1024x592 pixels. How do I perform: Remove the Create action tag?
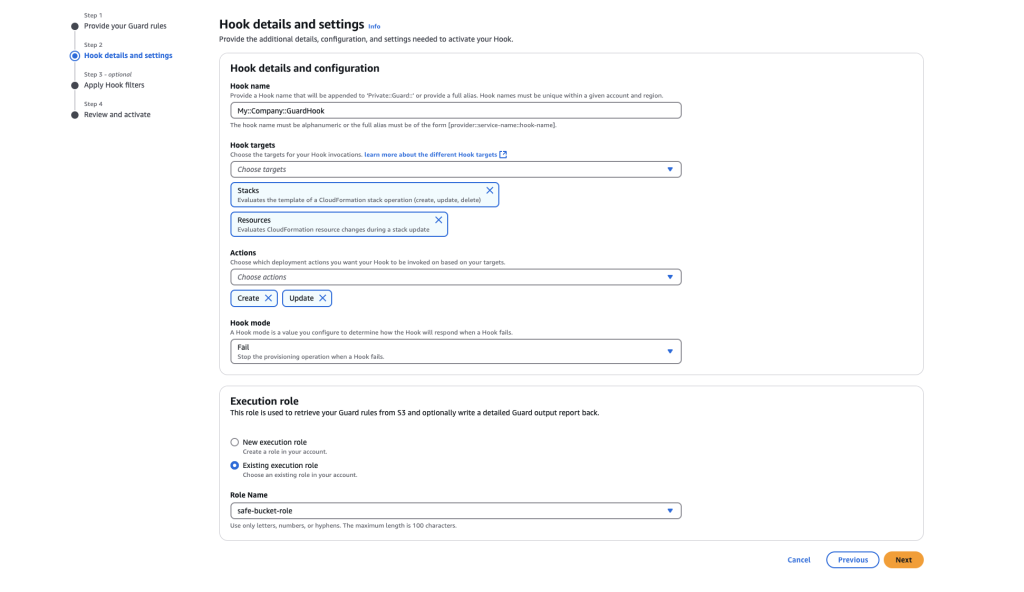[x=267, y=297]
